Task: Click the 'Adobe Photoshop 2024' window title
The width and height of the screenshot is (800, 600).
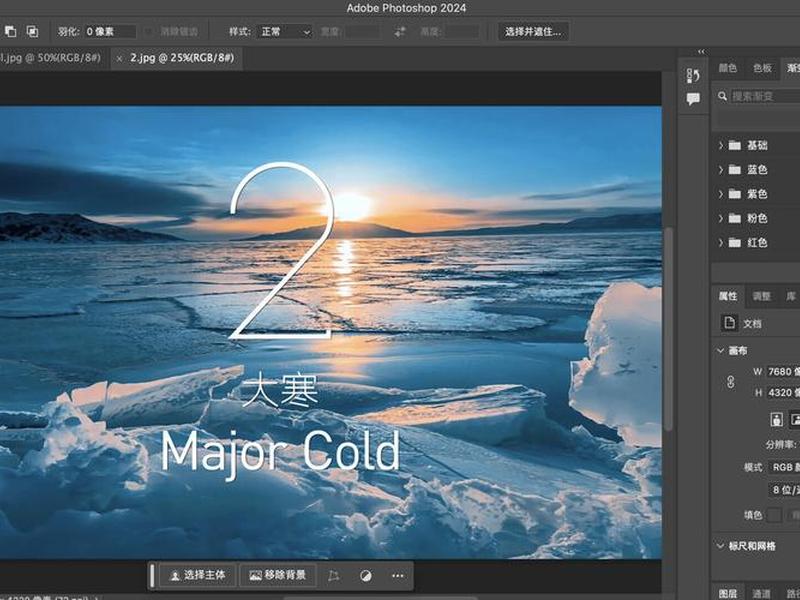Action: [x=406, y=8]
